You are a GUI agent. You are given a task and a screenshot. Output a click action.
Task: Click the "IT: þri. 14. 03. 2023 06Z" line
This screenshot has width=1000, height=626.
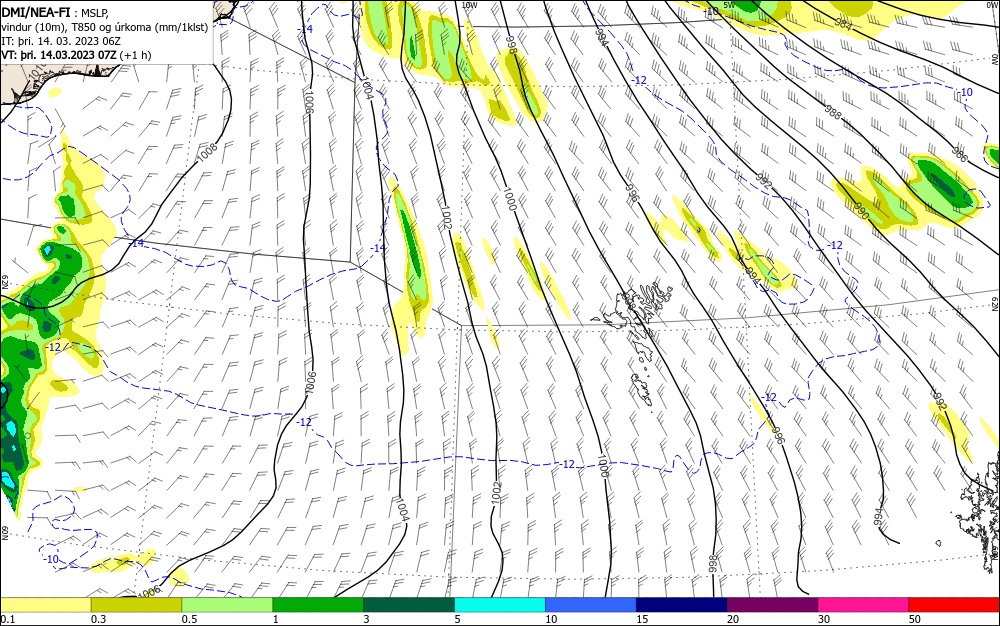(61, 41)
